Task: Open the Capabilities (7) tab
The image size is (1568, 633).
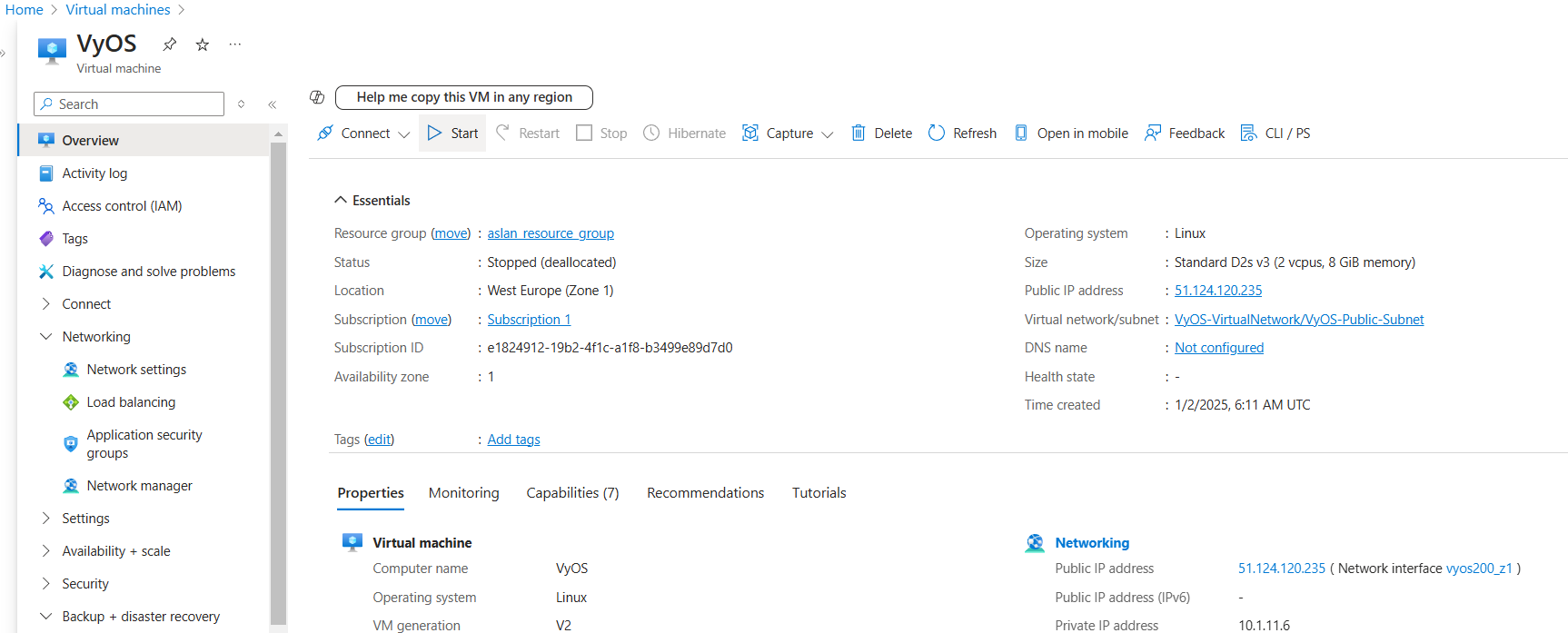Action: tap(572, 493)
